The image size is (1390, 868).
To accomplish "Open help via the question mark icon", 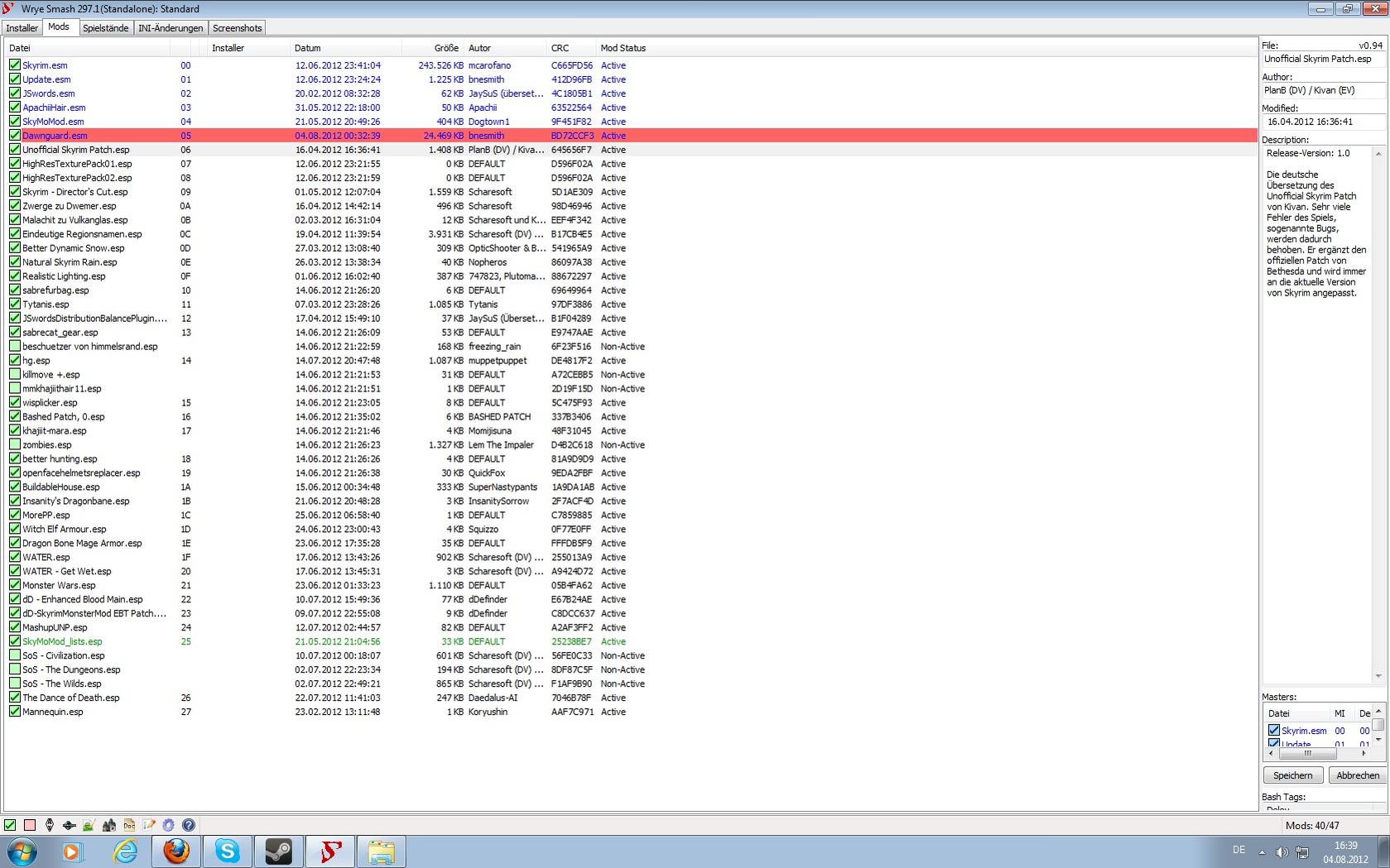I will [189, 825].
